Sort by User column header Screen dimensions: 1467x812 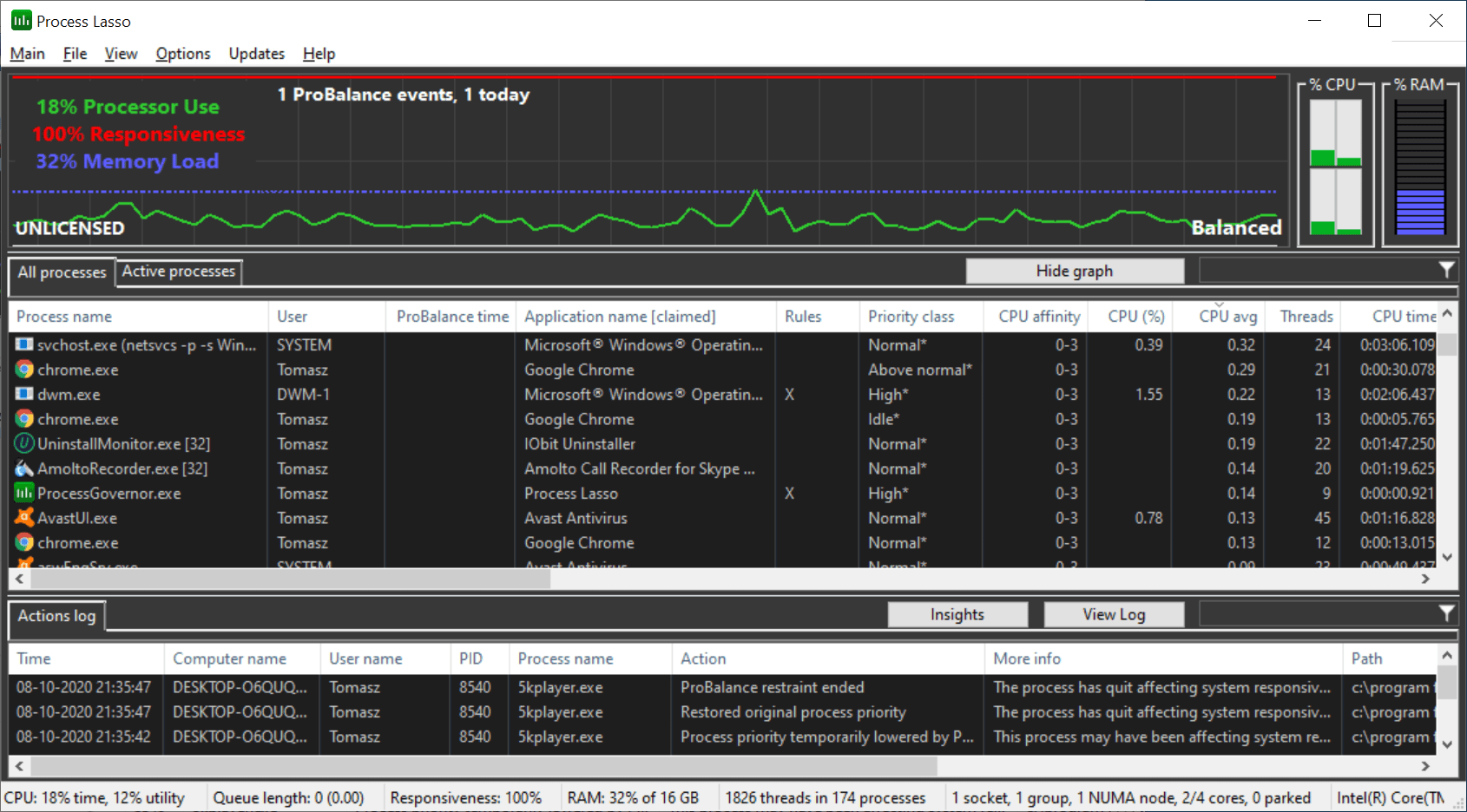pyautogui.click(x=327, y=317)
